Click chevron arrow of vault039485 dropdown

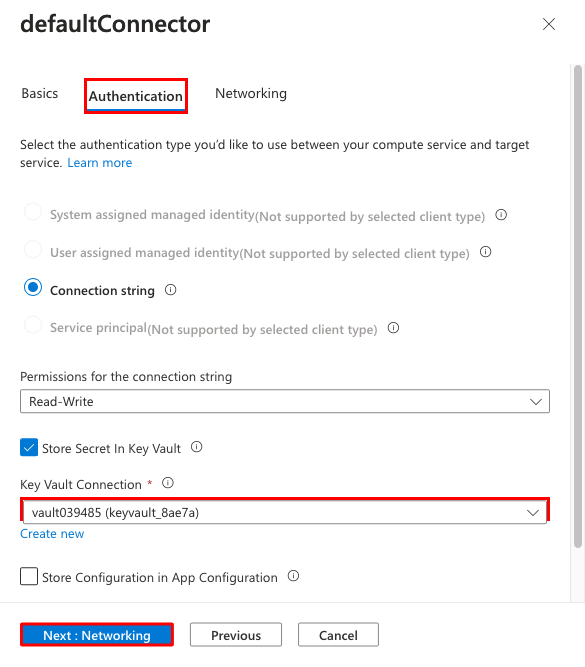pyautogui.click(x=533, y=513)
